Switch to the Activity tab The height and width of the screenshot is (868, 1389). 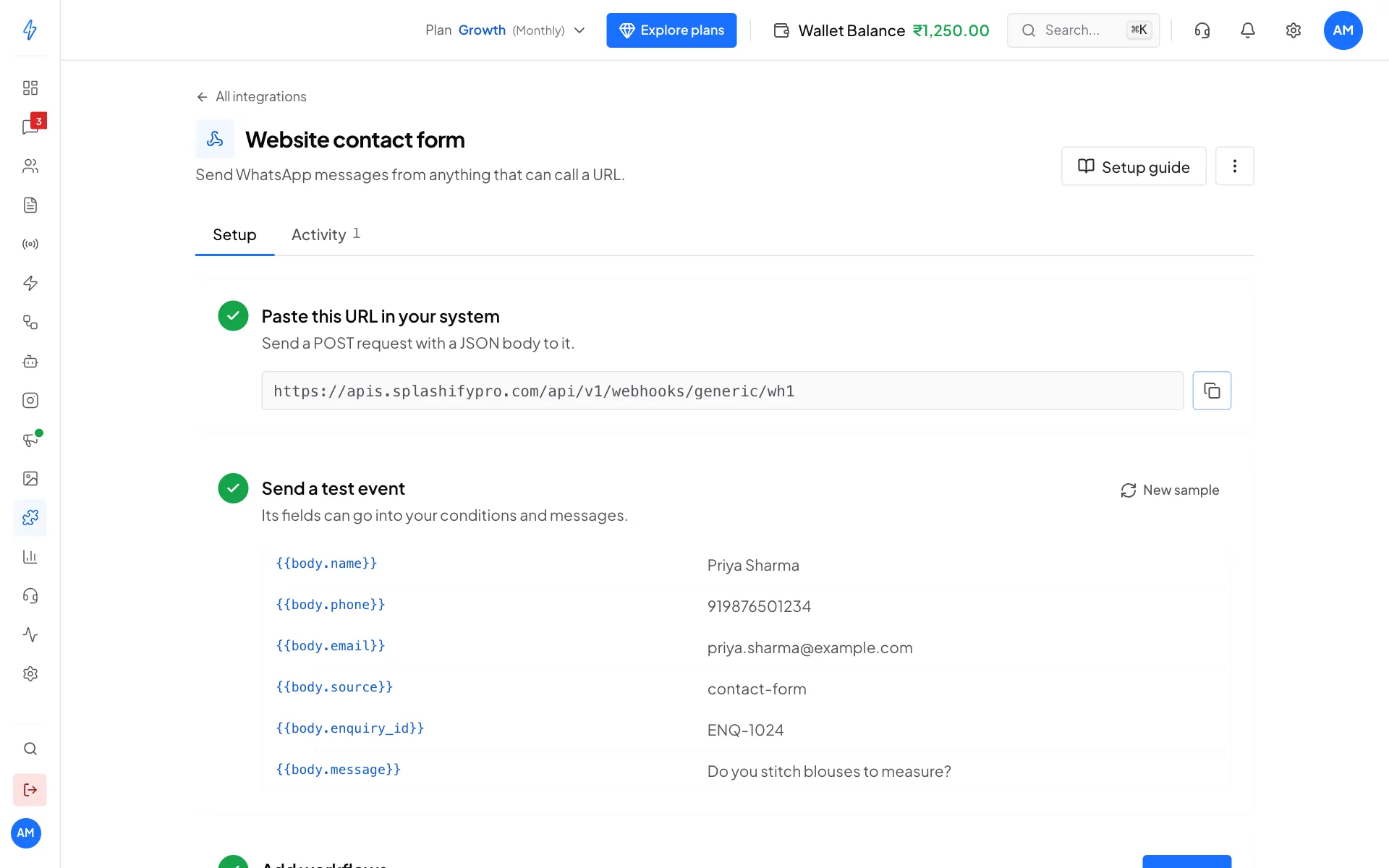[x=326, y=234]
